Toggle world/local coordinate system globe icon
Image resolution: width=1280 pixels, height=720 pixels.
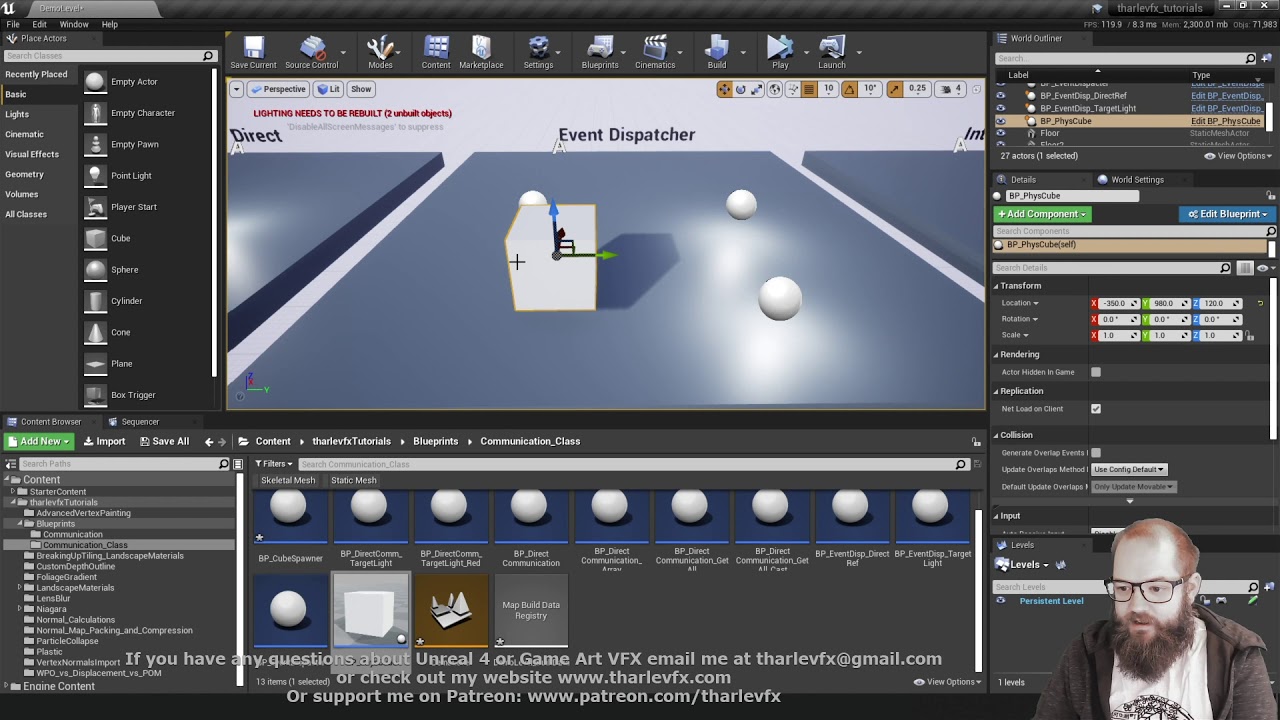pyautogui.click(x=774, y=89)
